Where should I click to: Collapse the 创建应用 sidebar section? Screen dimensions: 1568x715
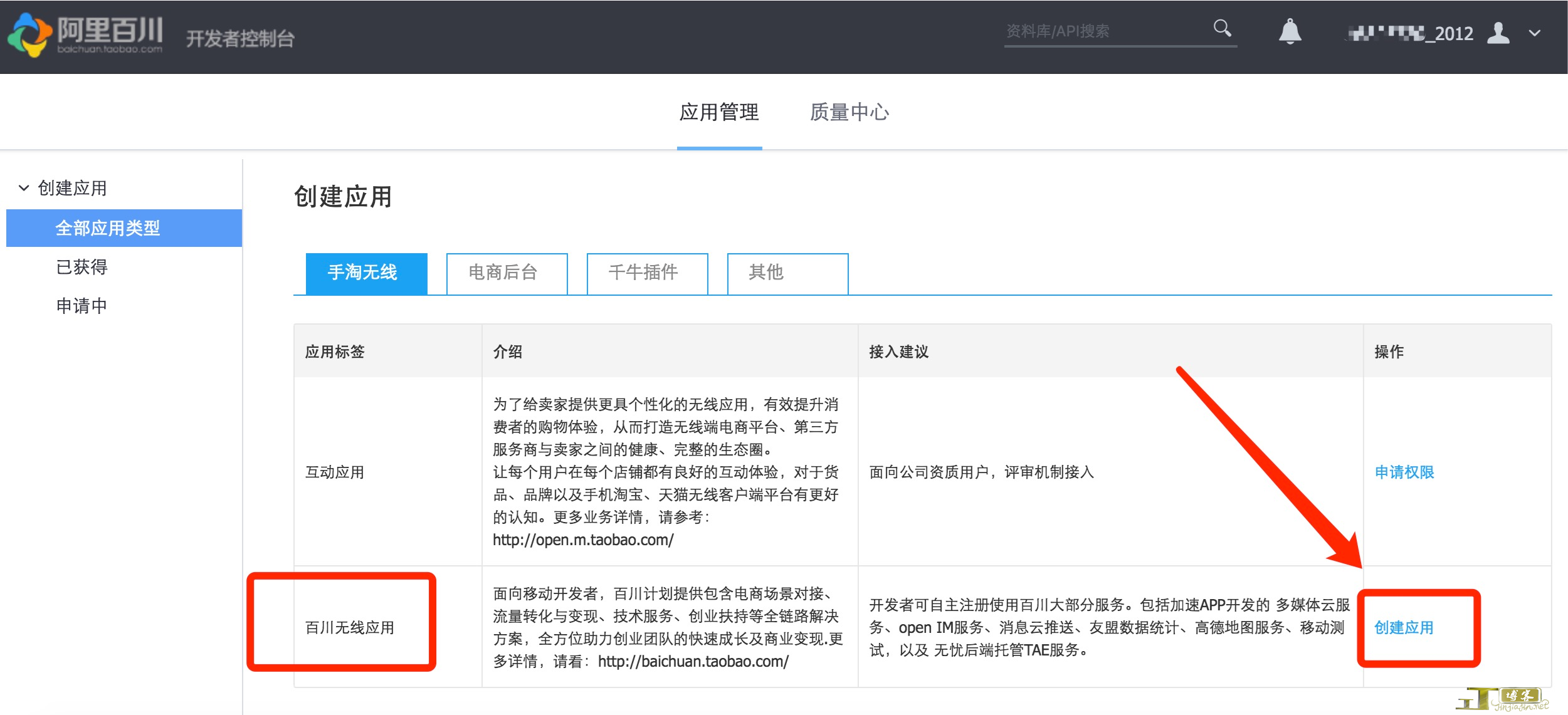24,188
